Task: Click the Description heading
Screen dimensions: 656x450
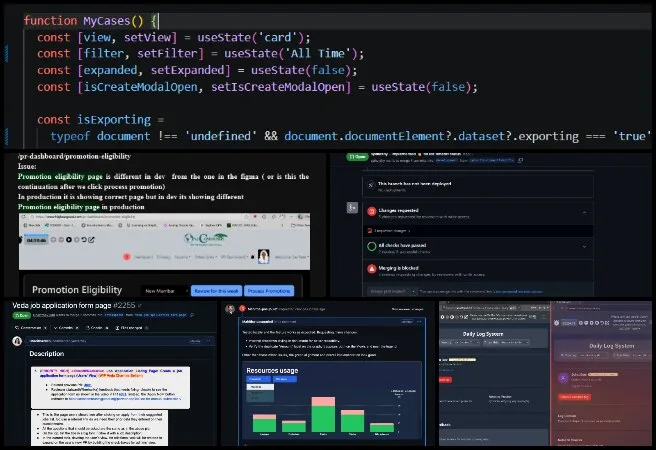Action: click(x=46, y=354)
